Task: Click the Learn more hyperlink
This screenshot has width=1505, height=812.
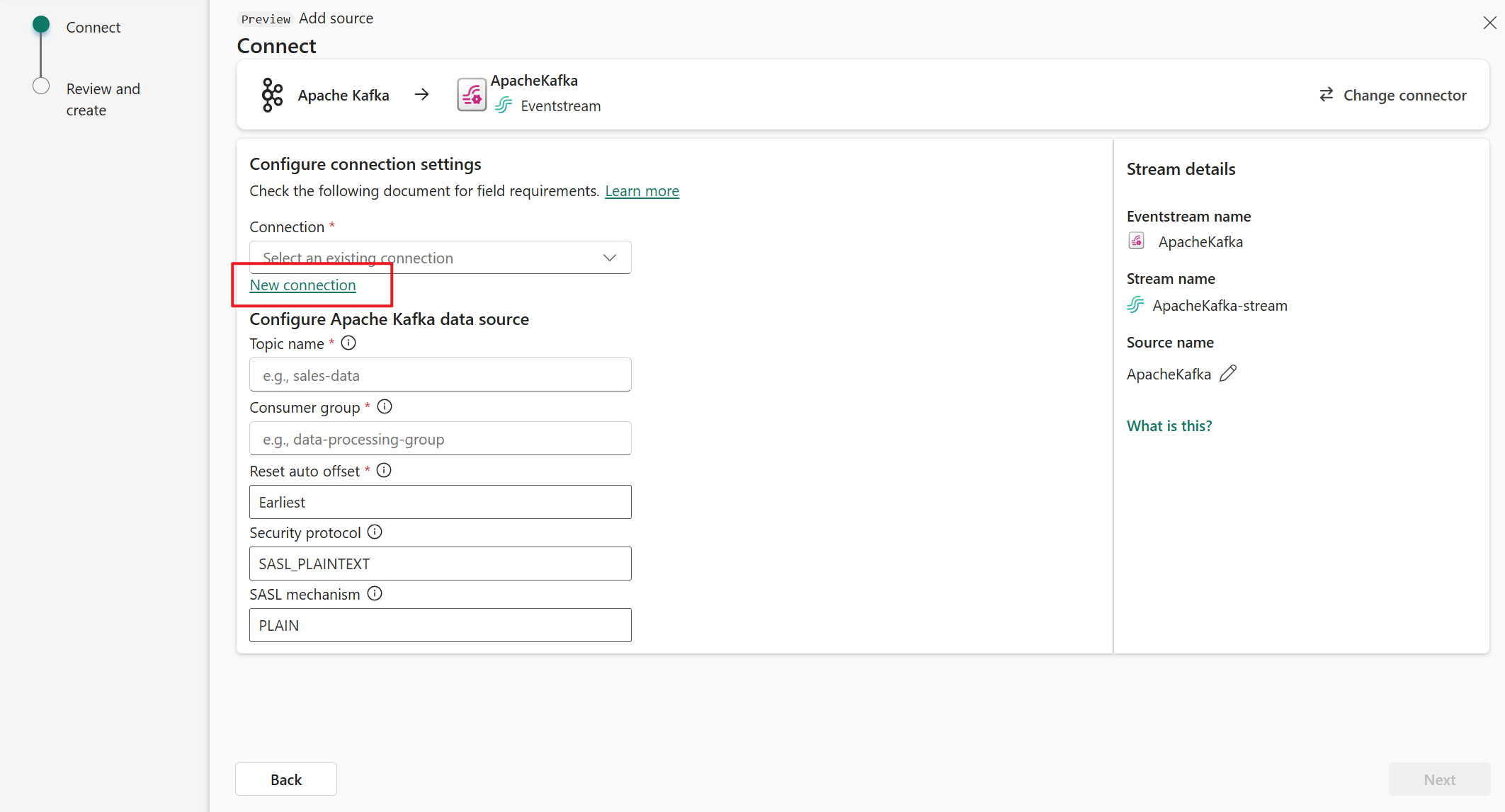Action: coord(641,190)
